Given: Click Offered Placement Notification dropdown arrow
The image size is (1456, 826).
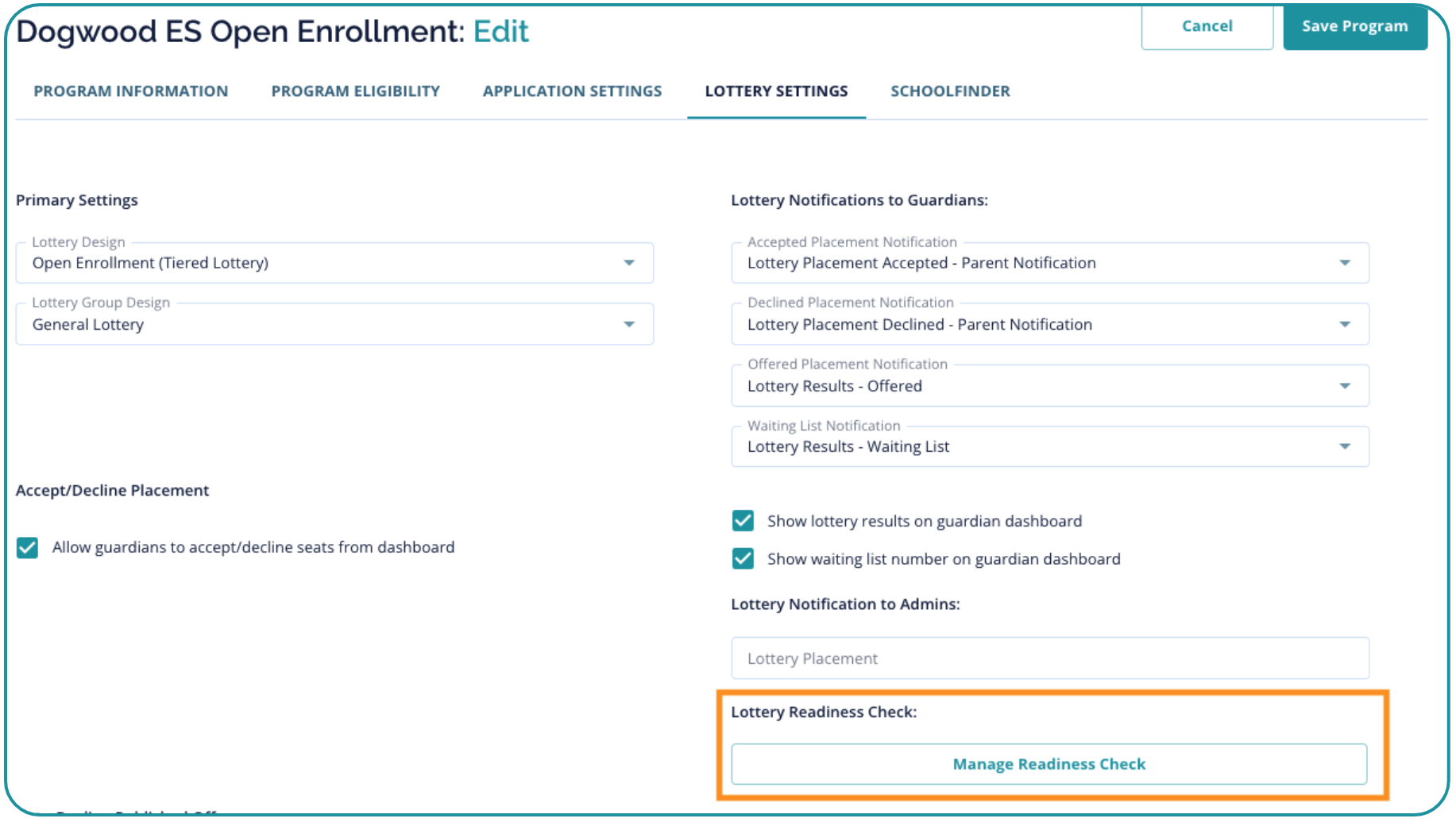Looking at the screenshot, I should (1344, 386).
